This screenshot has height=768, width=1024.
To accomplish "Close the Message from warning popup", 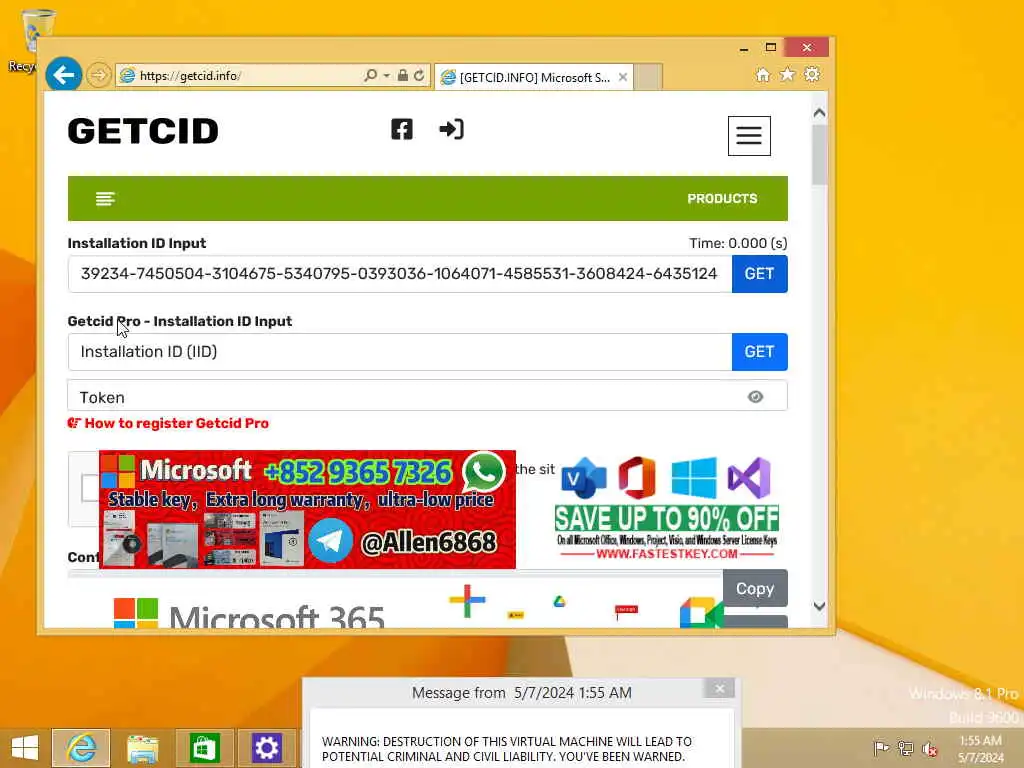I will pyautogui.click(x=720, y=688).
